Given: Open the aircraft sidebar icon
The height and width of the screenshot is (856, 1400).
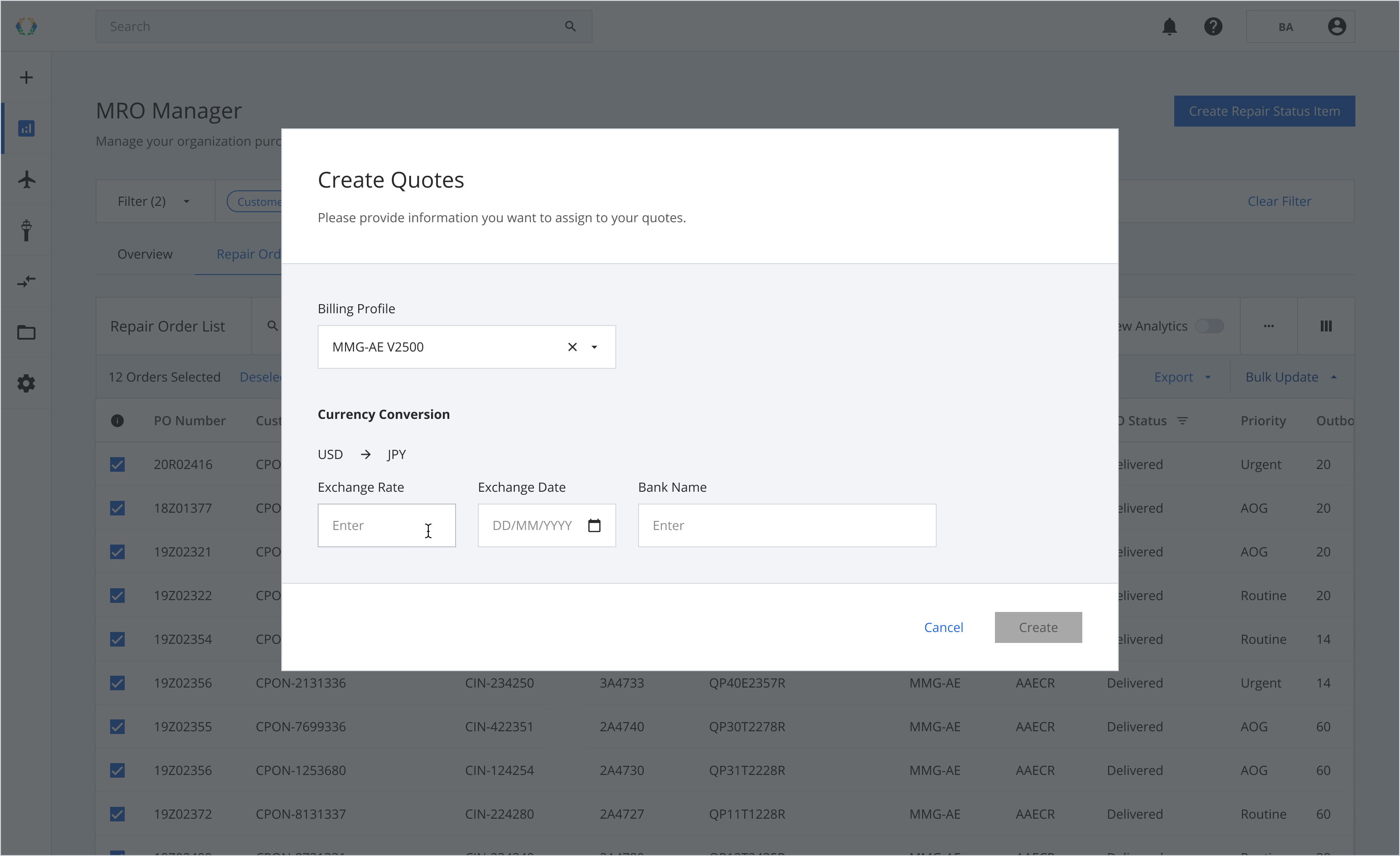Looking at the screenshot, I should (x=26, y=179).
